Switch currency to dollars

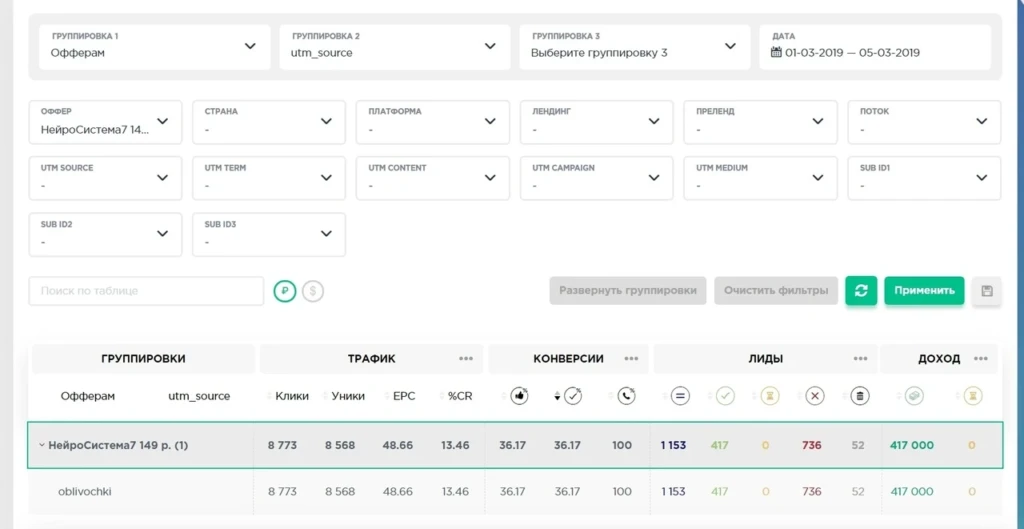(x=313, y=291)
